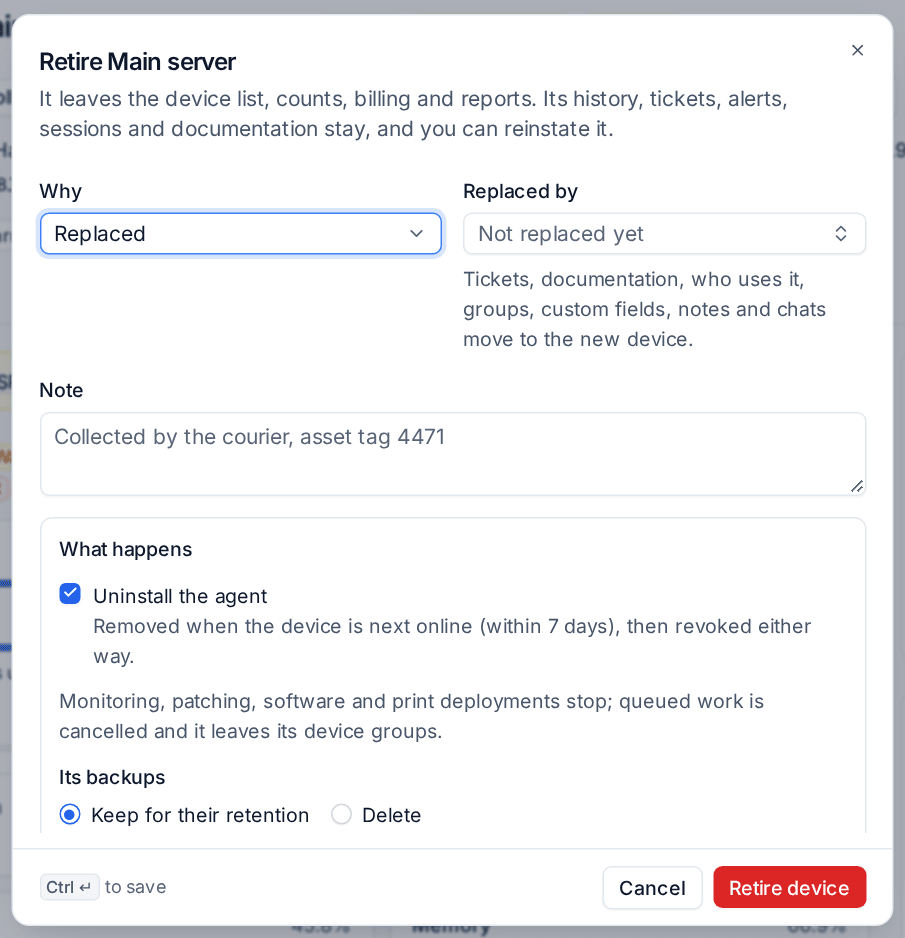Click the Note textarea resize handle
Image resolution: width=905 pixels, height=938 pixels.
[x=857, y=486]
